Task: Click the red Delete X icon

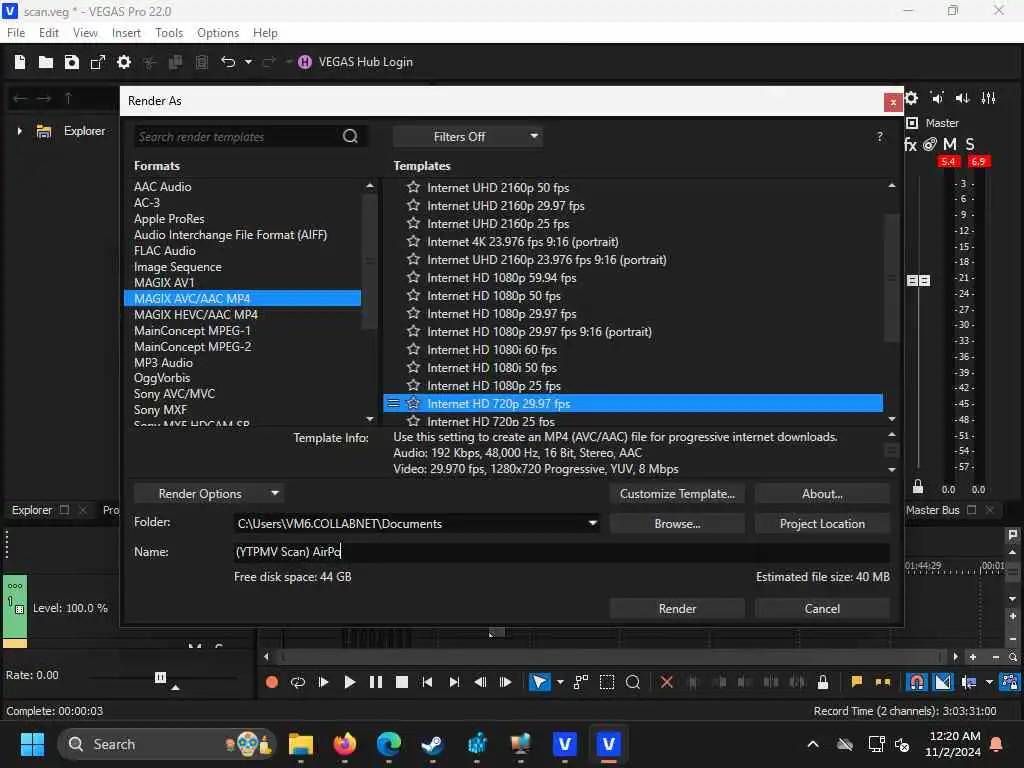Action: 666,682
